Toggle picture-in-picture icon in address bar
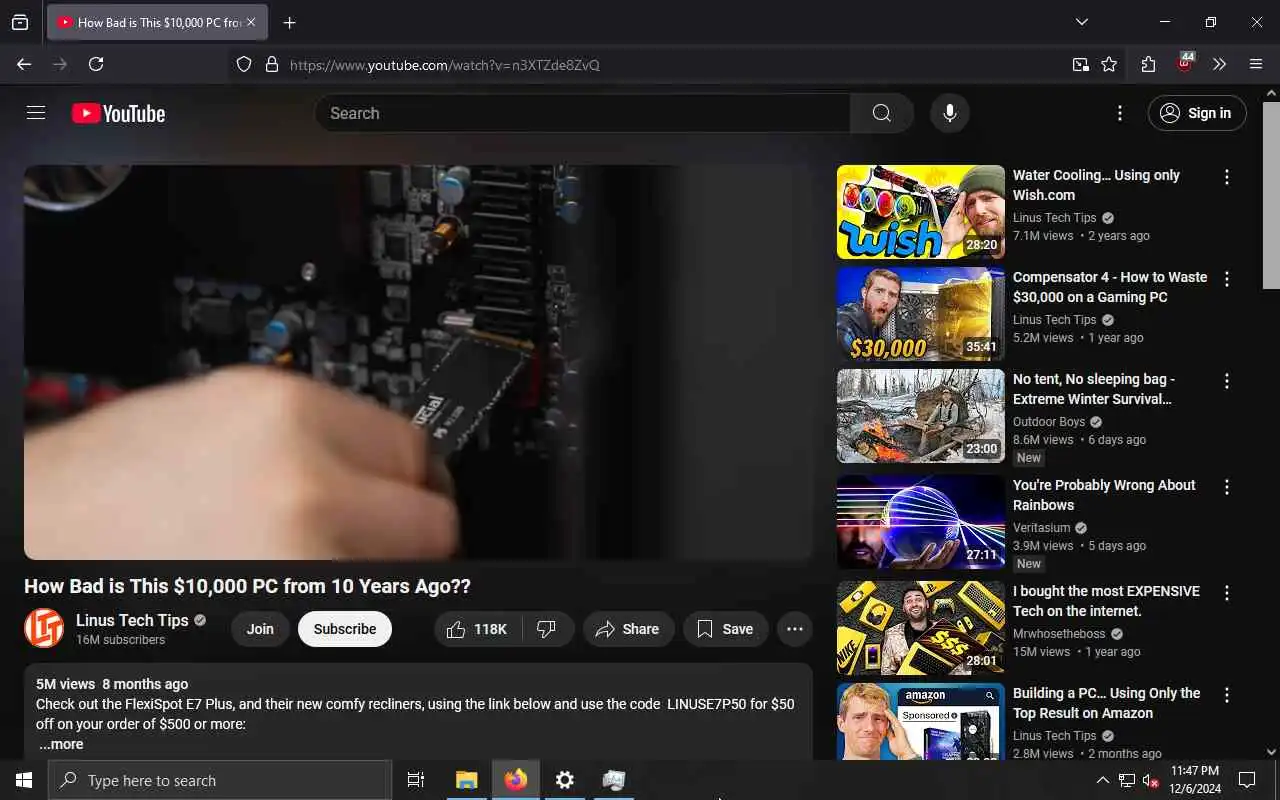This screenshot has height=800, width=1280. pyautogui.click(x=1081, y=64)
